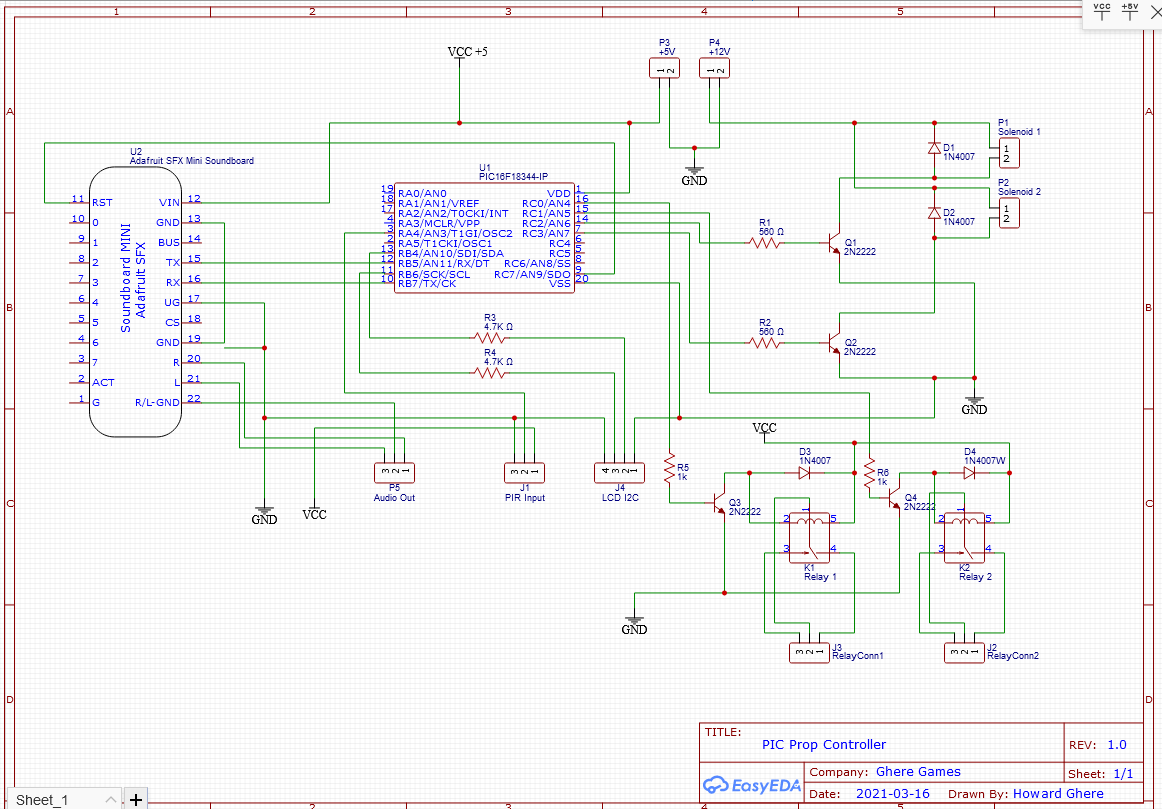Select the P1 Solenoid 1 connector
The height and width of the screenshot is (809, 1162).
click(1009, 153)
